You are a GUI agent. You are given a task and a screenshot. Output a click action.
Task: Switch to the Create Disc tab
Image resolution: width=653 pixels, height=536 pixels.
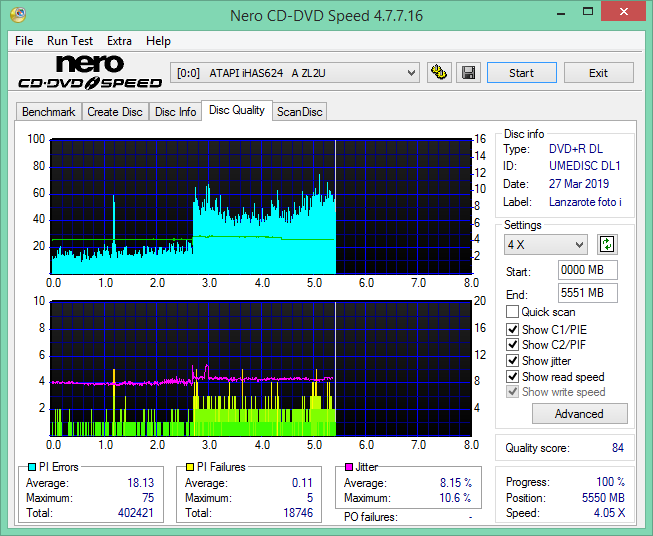click(115, 112)
